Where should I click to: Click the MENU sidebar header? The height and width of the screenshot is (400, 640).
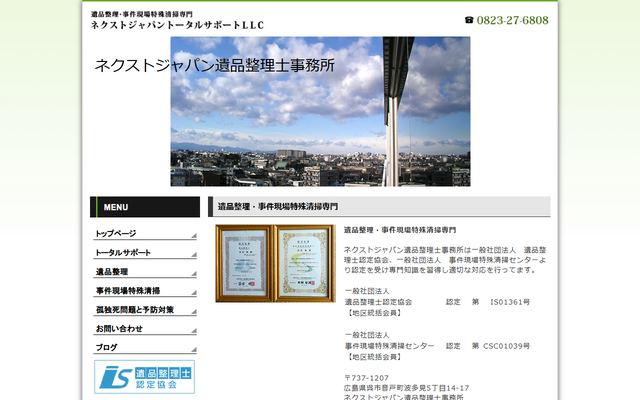[145, 207]
